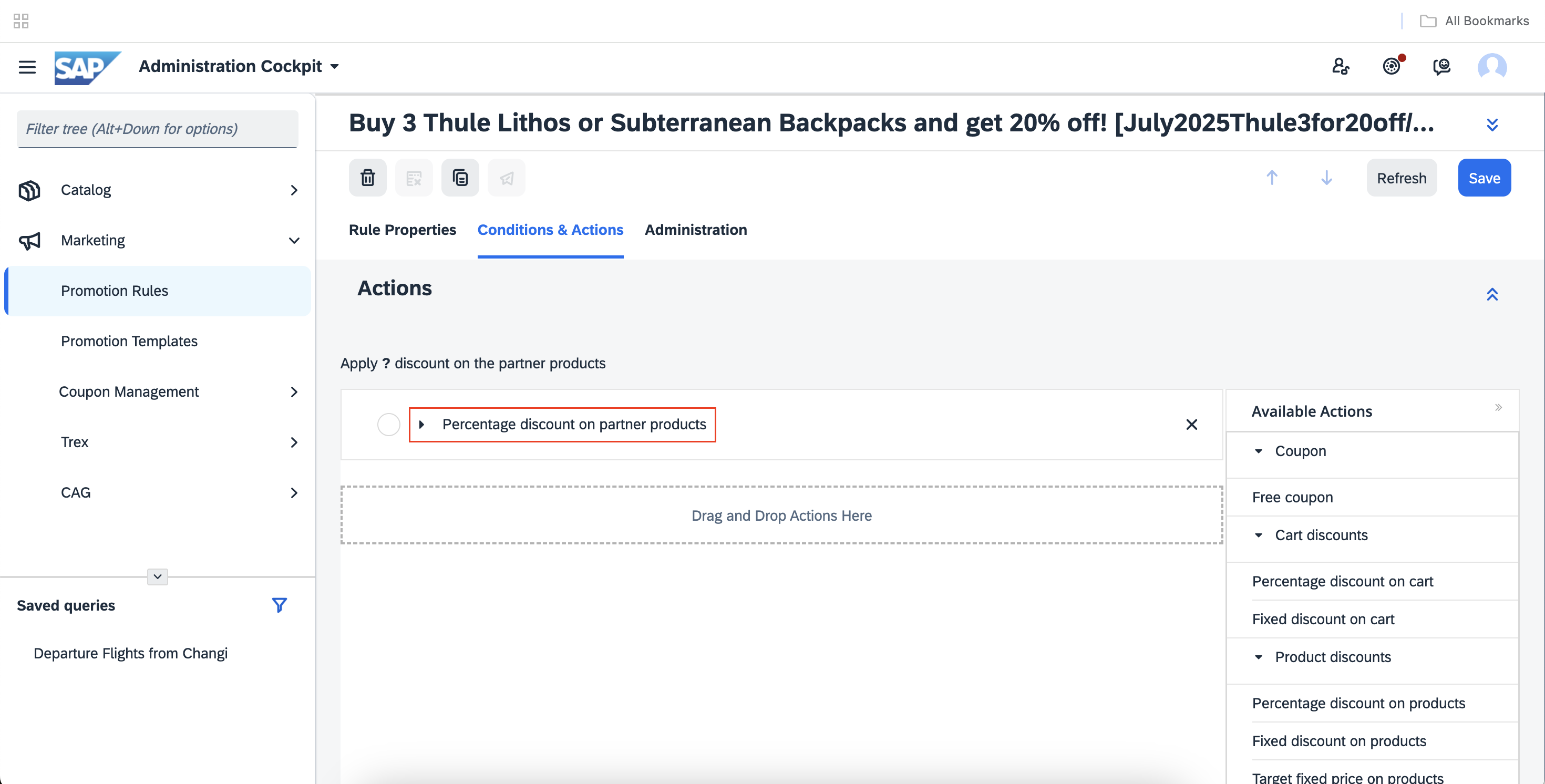The width and height of the screenshot is (1545, 784).
Task: Switch to the Administration tab
Action: 696,230
